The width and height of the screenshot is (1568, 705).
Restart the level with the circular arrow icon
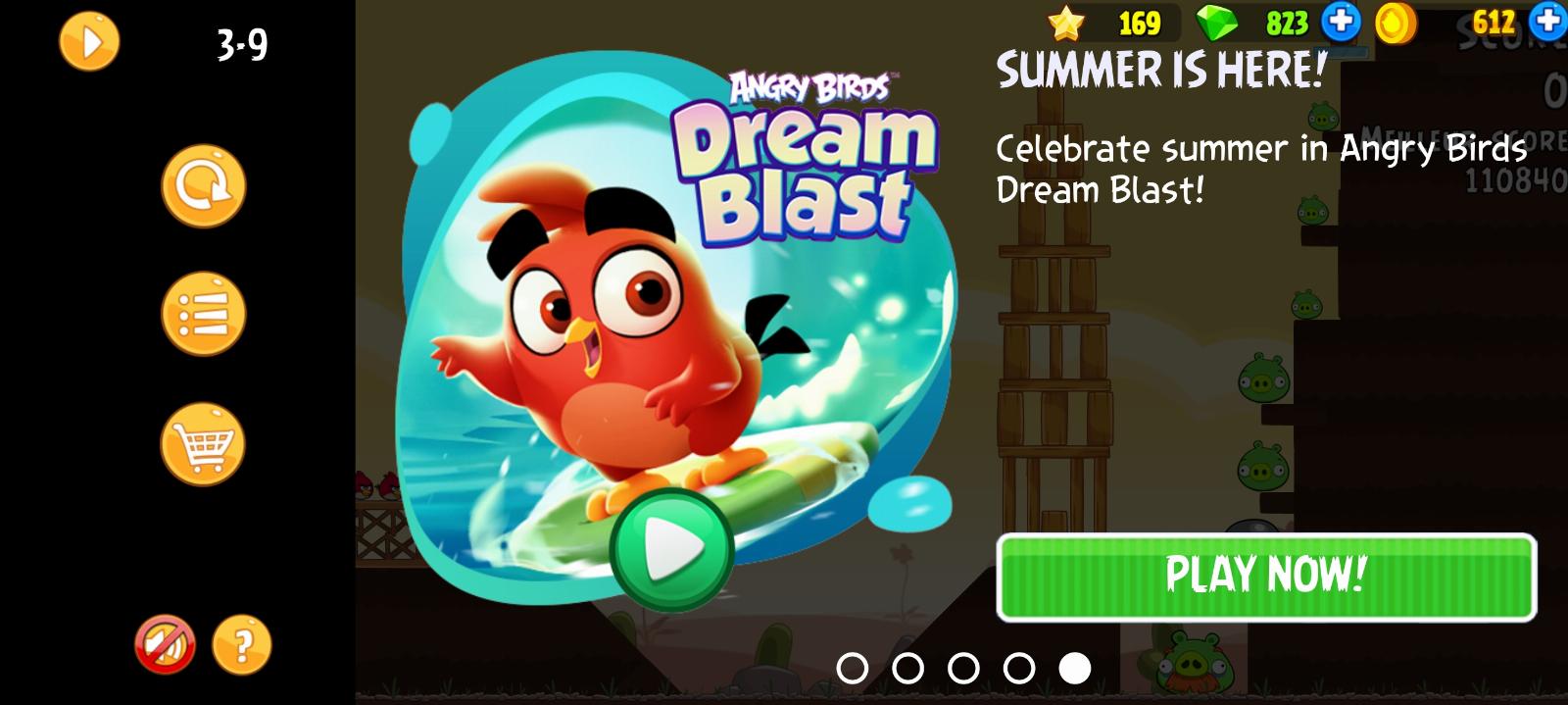tap(203, 186)
